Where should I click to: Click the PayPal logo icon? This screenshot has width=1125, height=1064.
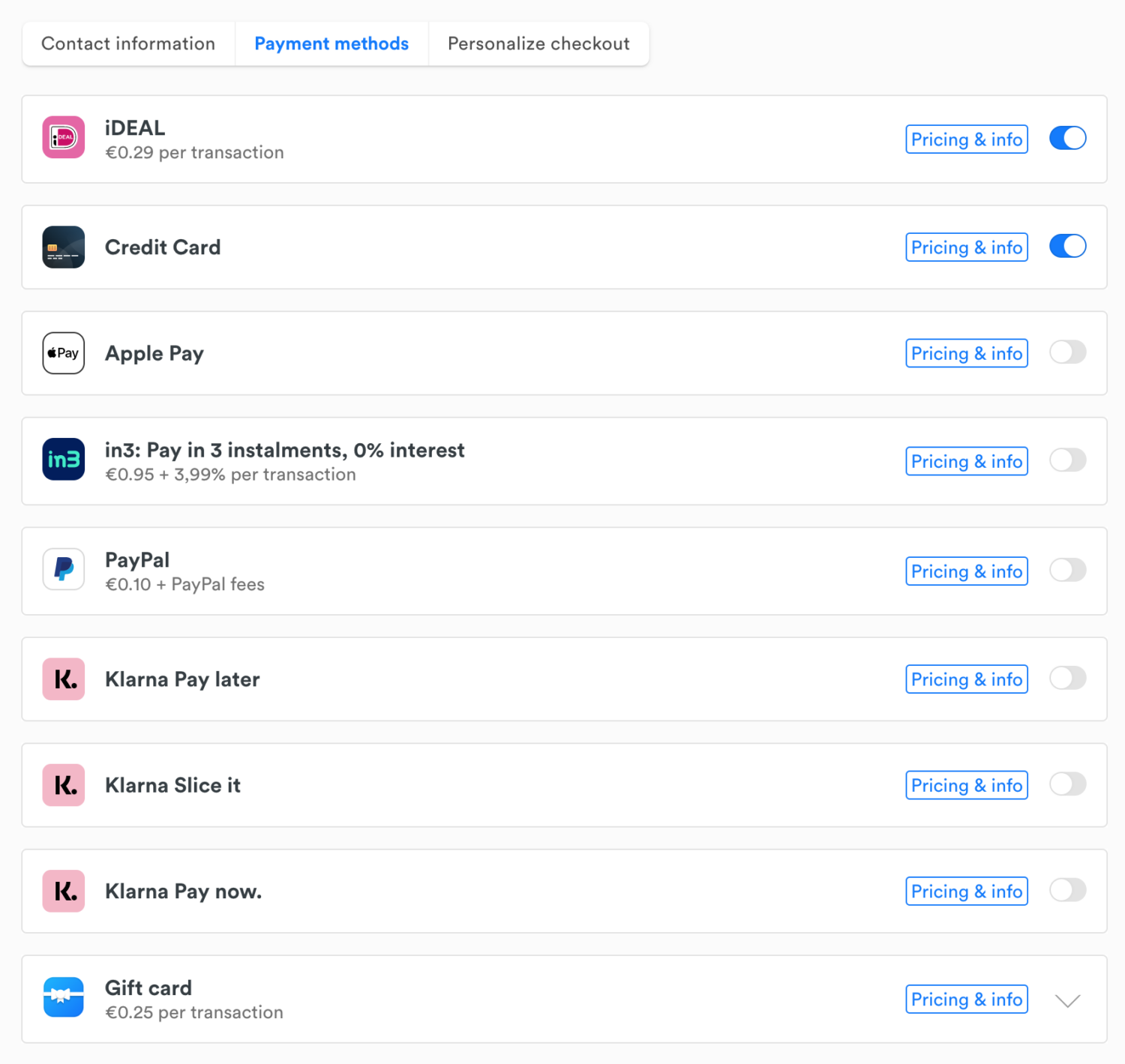point(64,569)
